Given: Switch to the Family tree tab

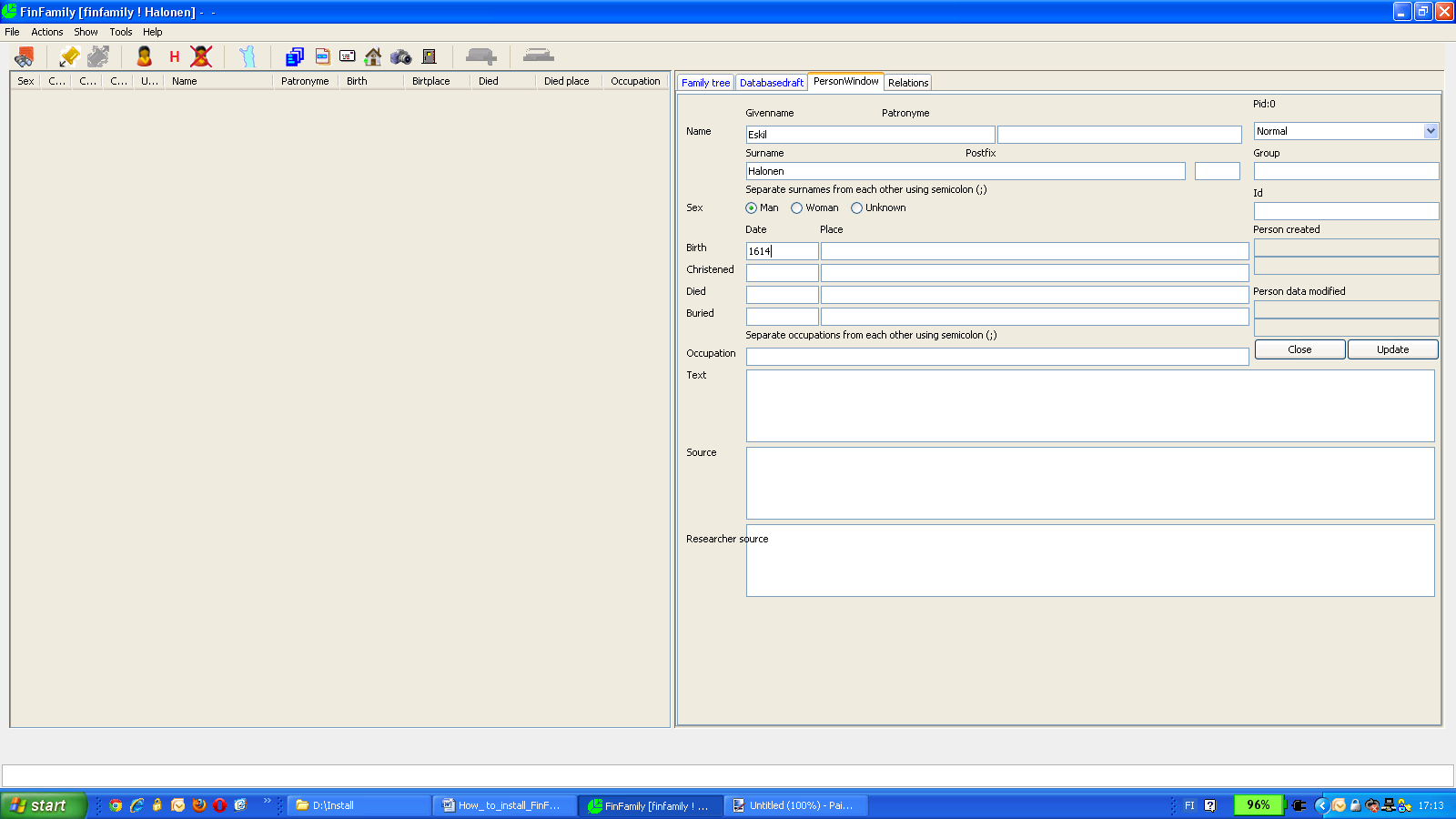Looking at the screenshot, I should point(705,83).
